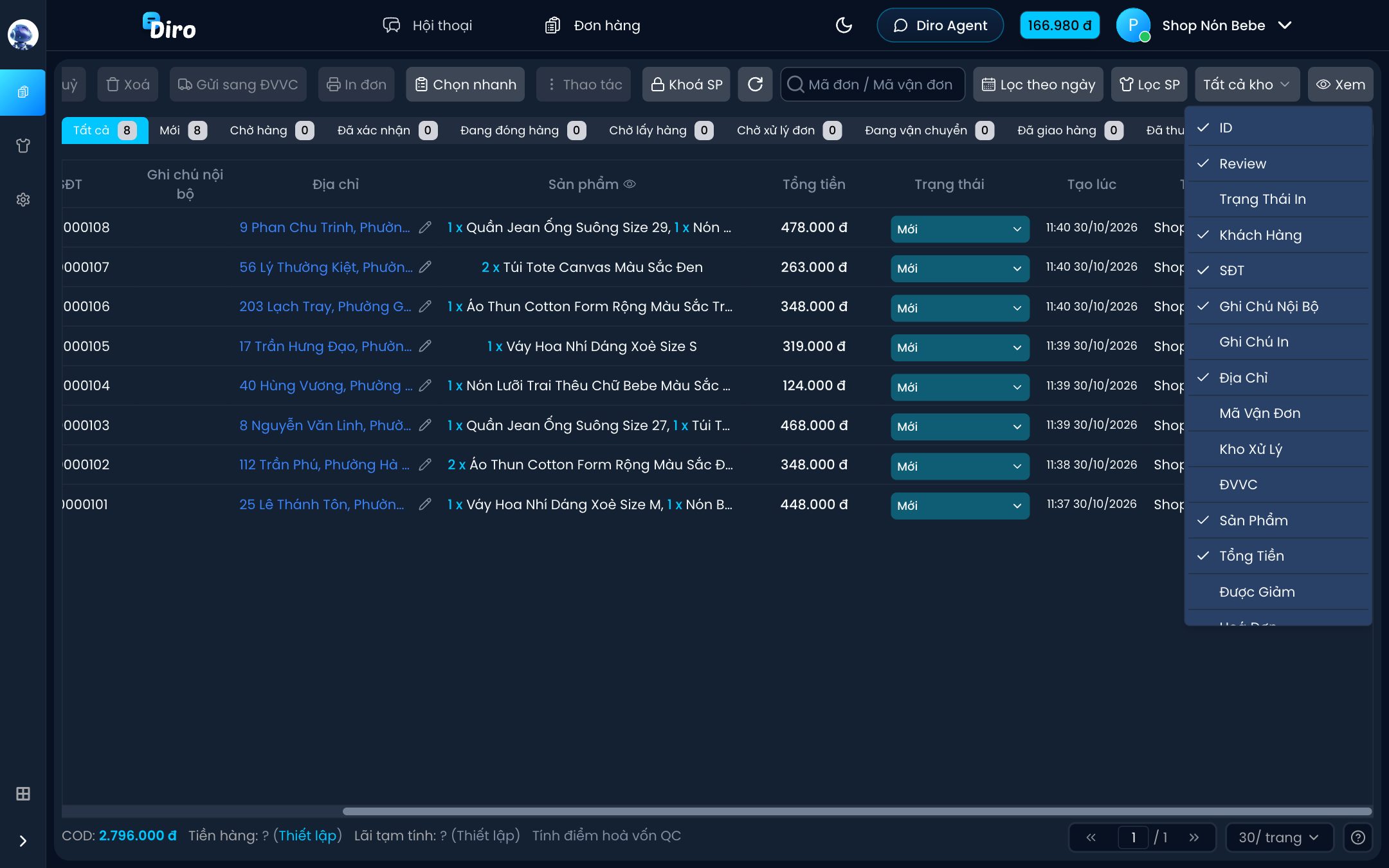
Task: Toggle the eye icon beside Sản phẩm header
Action: click(x=630, y=184)
